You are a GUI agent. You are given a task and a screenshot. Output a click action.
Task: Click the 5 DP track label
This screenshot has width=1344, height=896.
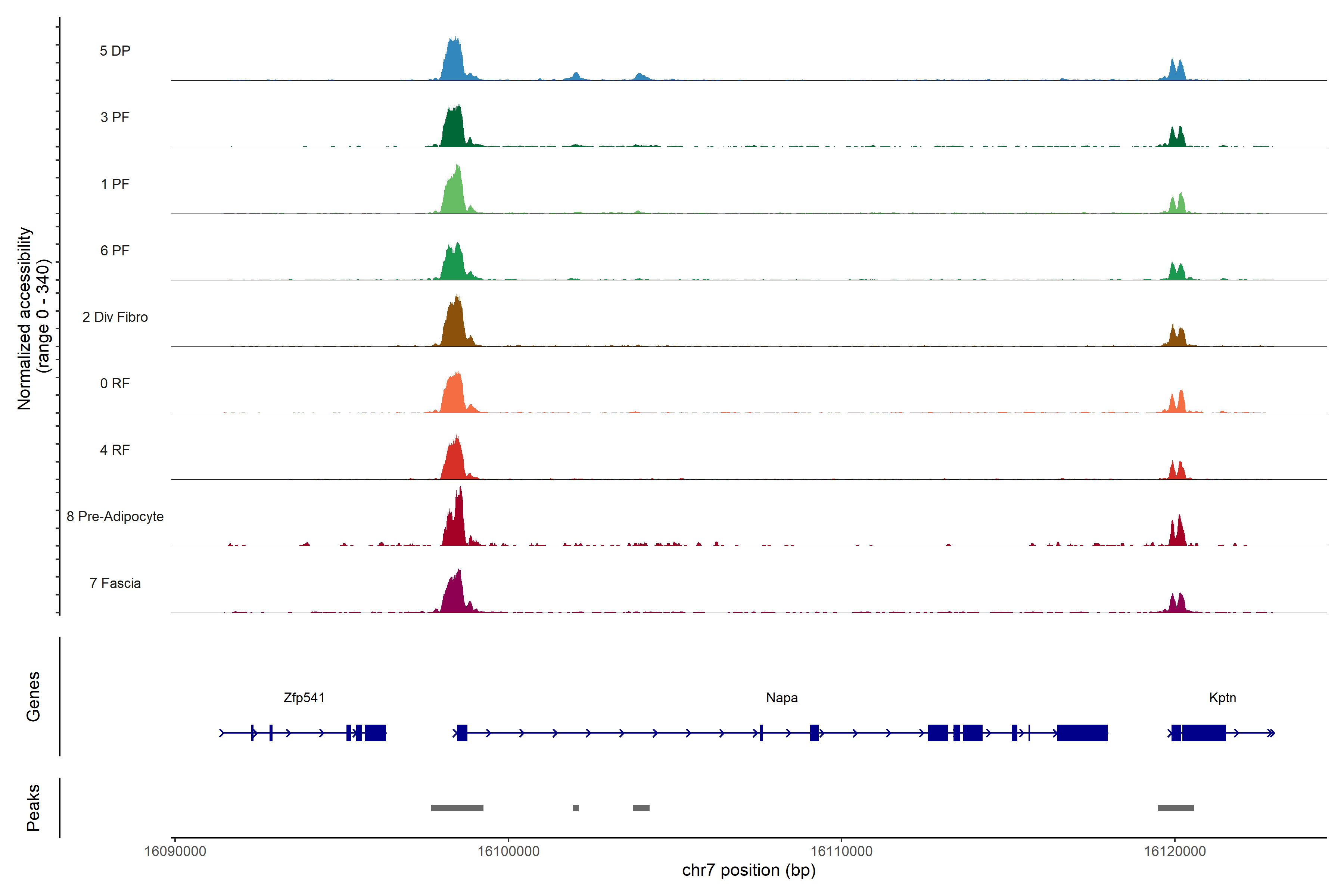click(115, 51)
